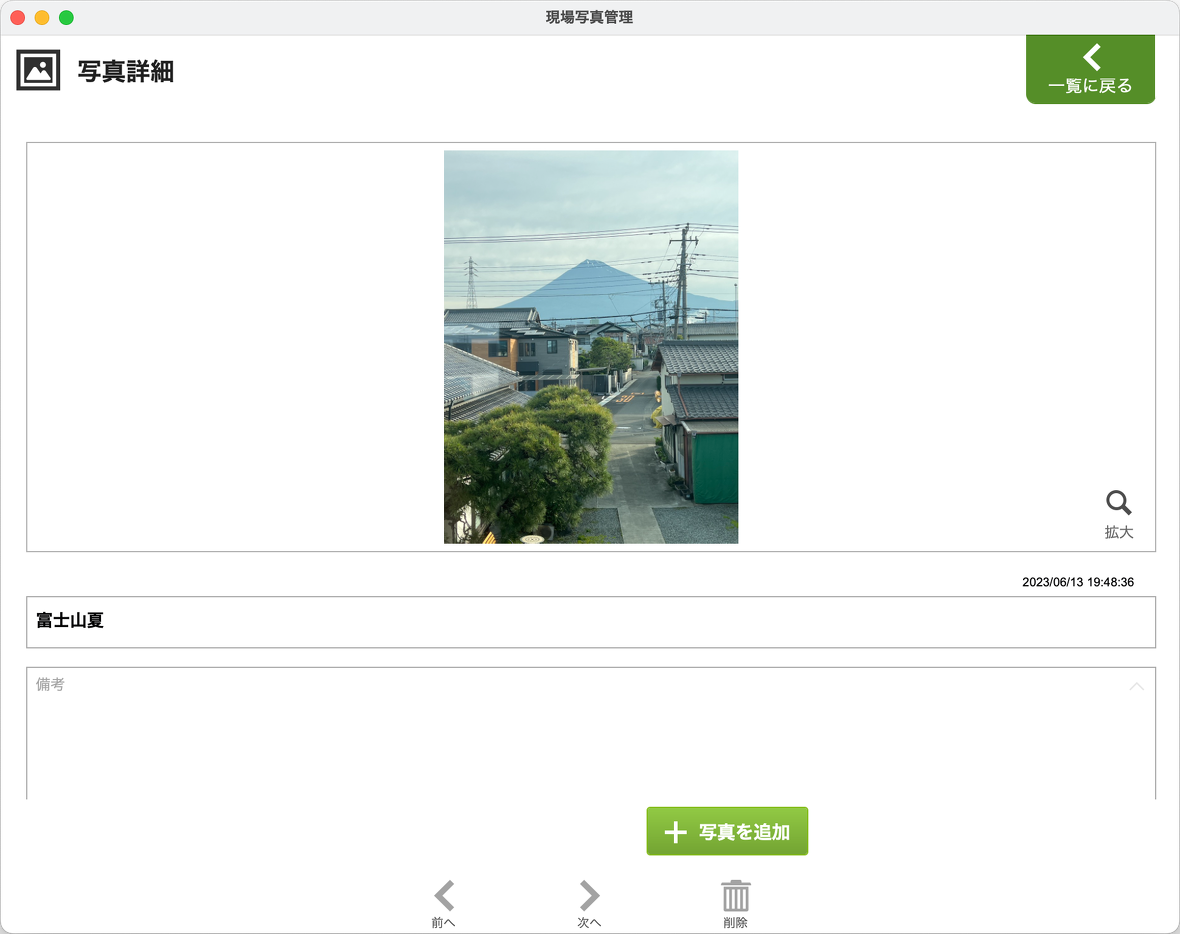Delete the photo using the 削除 trash icon
Image resolution: width=1180 pixels, height=934 pixels.
point(736,895)
